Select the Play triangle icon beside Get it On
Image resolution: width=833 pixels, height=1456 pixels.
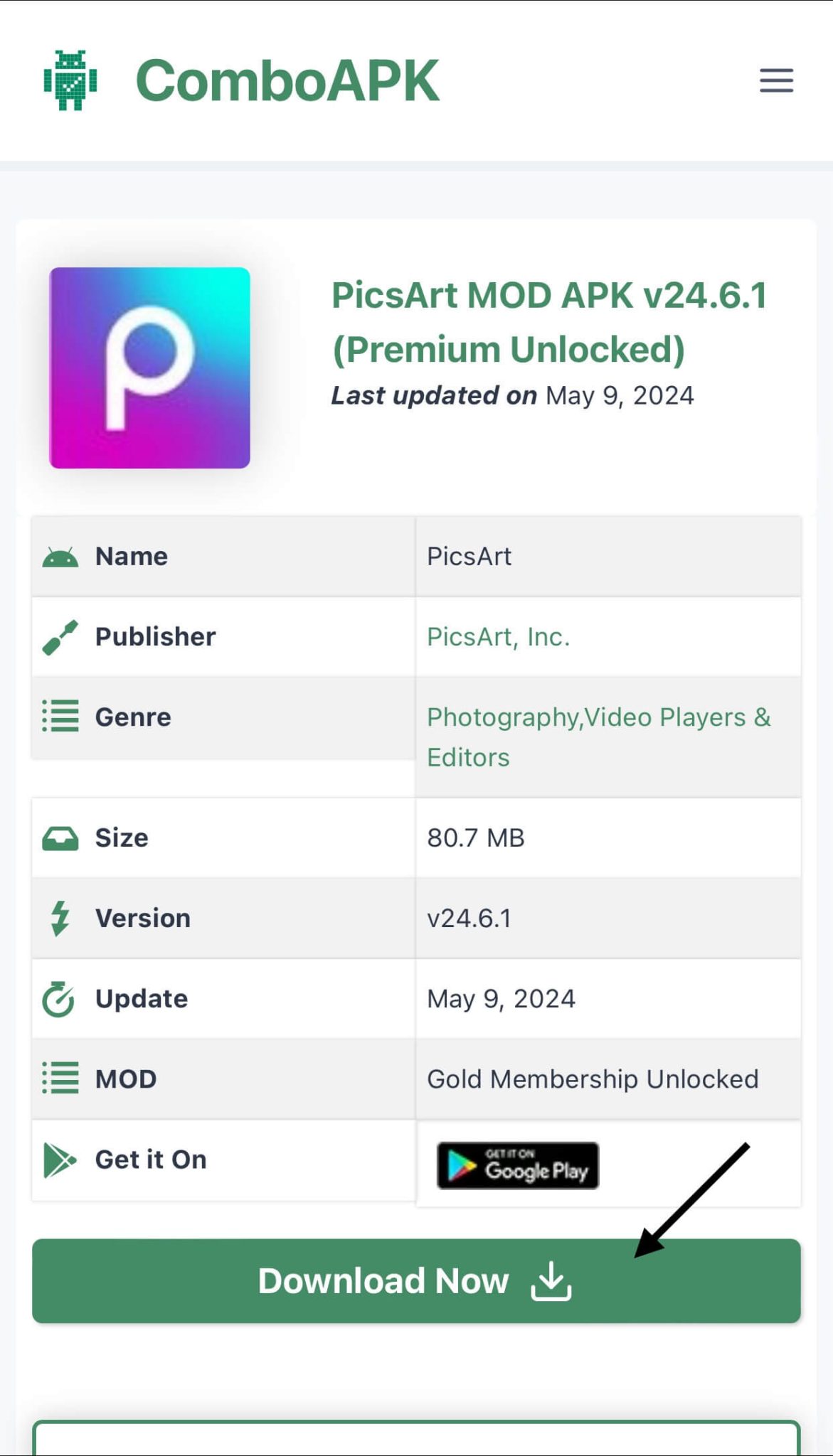[x=60, y=1159]
